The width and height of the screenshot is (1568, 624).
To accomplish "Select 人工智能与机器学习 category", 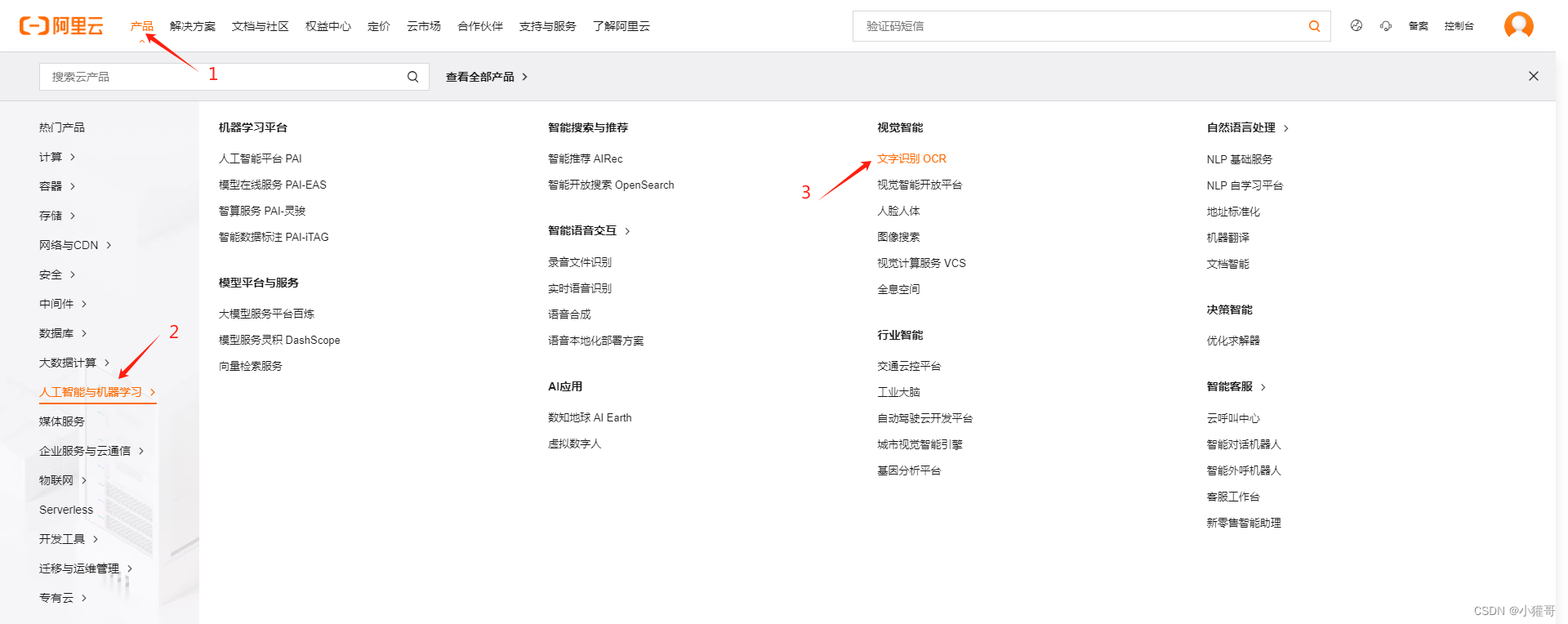I will (x=97, y=392).
